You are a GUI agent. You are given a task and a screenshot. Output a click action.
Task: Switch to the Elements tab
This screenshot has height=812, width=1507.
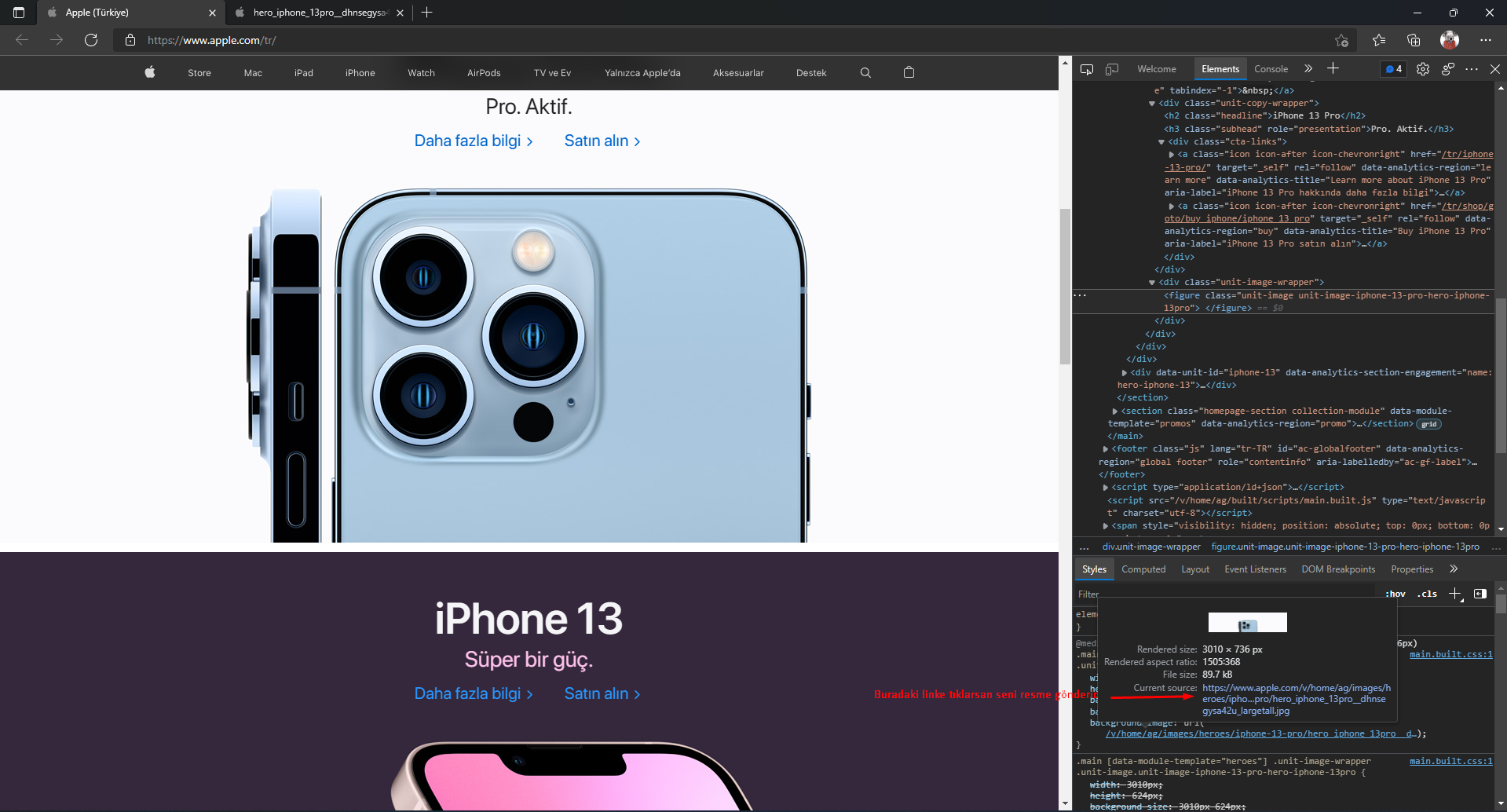point(1220,69)
